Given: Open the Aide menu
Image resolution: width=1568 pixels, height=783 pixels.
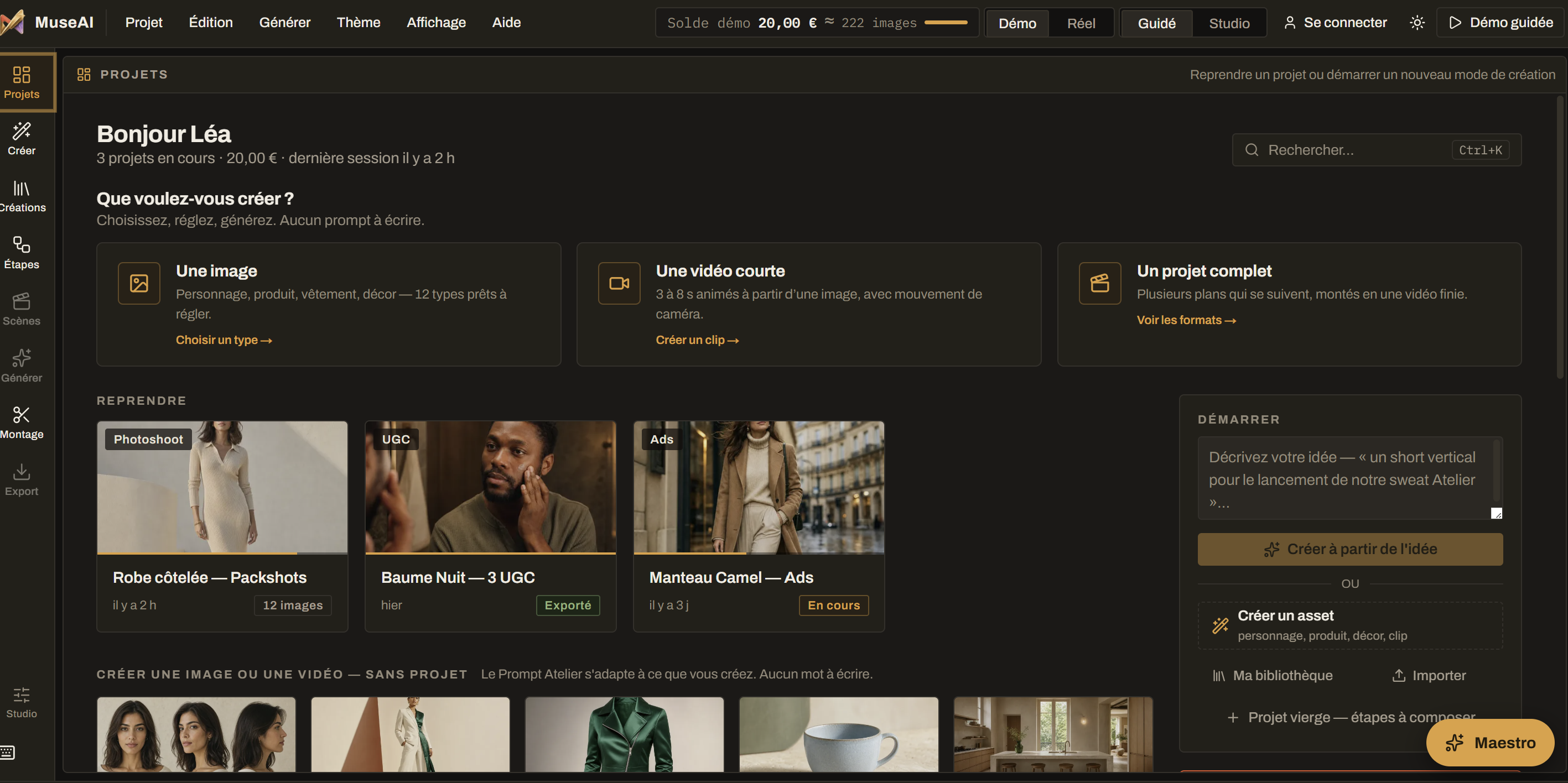Looking at the screenshot, I should coord(506,23).
